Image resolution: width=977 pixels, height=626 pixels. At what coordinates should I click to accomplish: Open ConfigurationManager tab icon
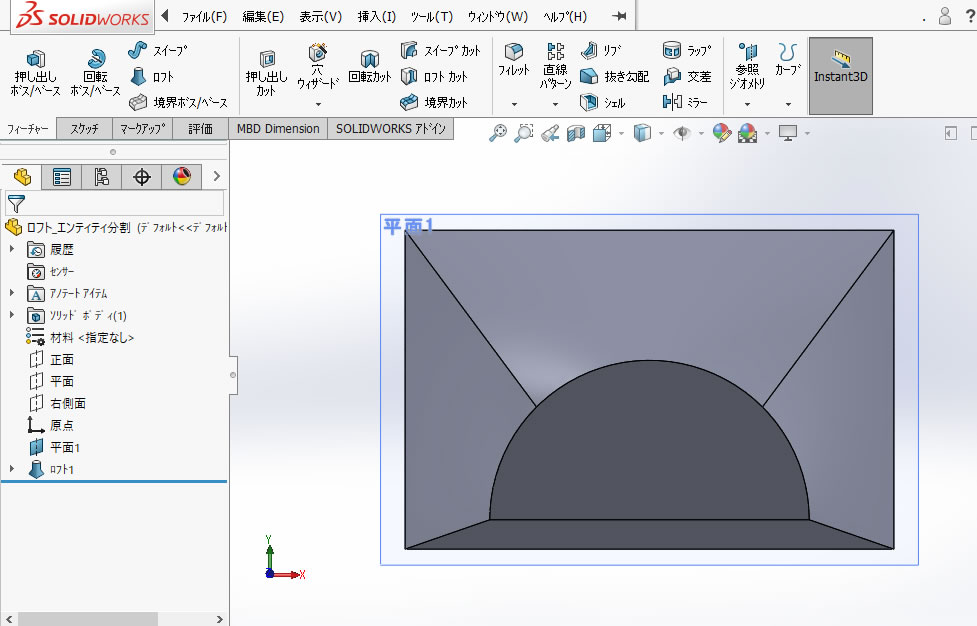point(102,177)
